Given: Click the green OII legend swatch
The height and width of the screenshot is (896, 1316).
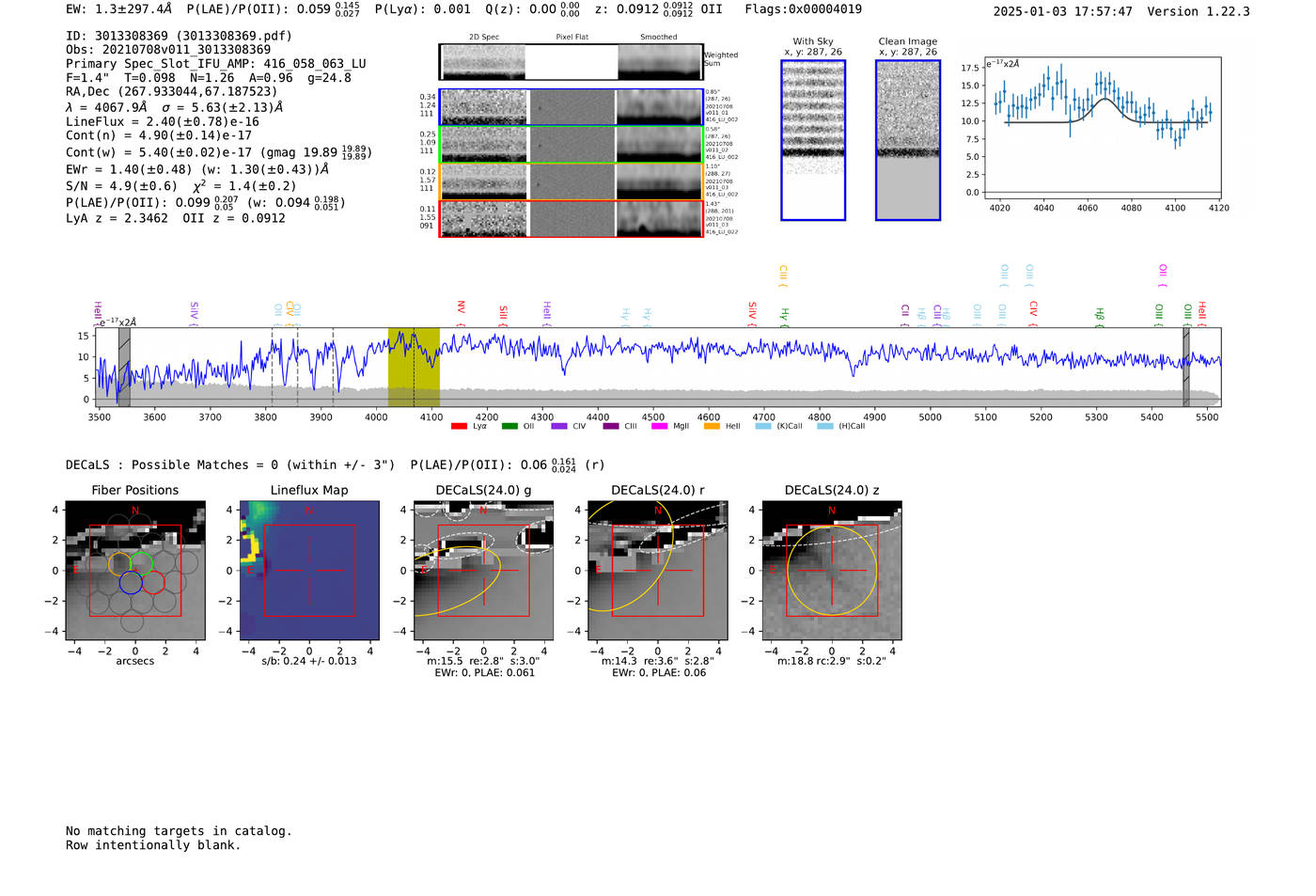Looking at the screenshot, I should coord(509,426).
